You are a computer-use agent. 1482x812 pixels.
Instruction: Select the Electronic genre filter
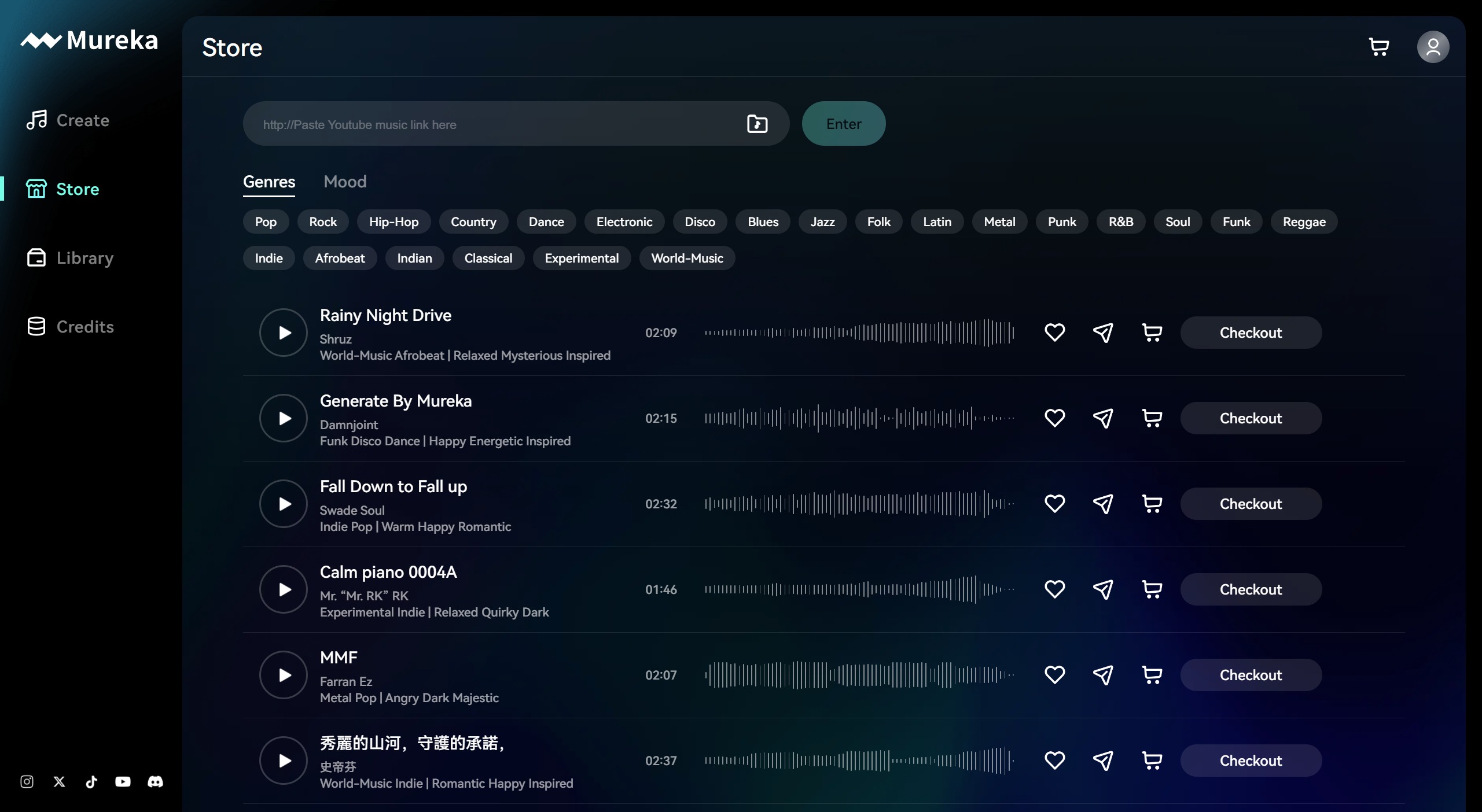click(624, 221)
